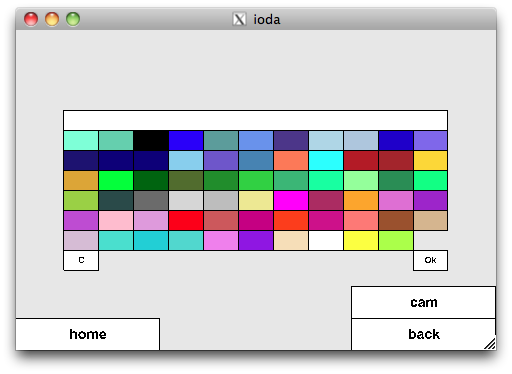Select the cyan swatch in second row
The height and width of the screenshot is (374, 512).
coord(326,161)
